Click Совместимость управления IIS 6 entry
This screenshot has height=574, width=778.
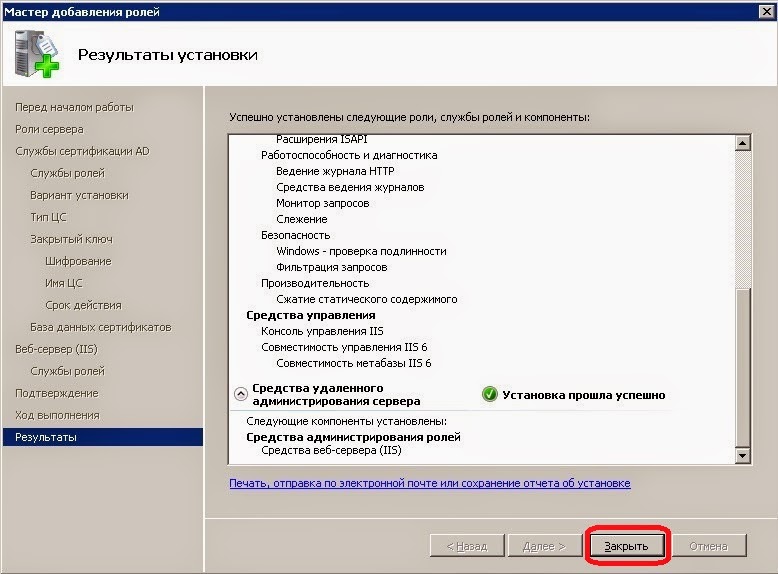tap(344, 347)
